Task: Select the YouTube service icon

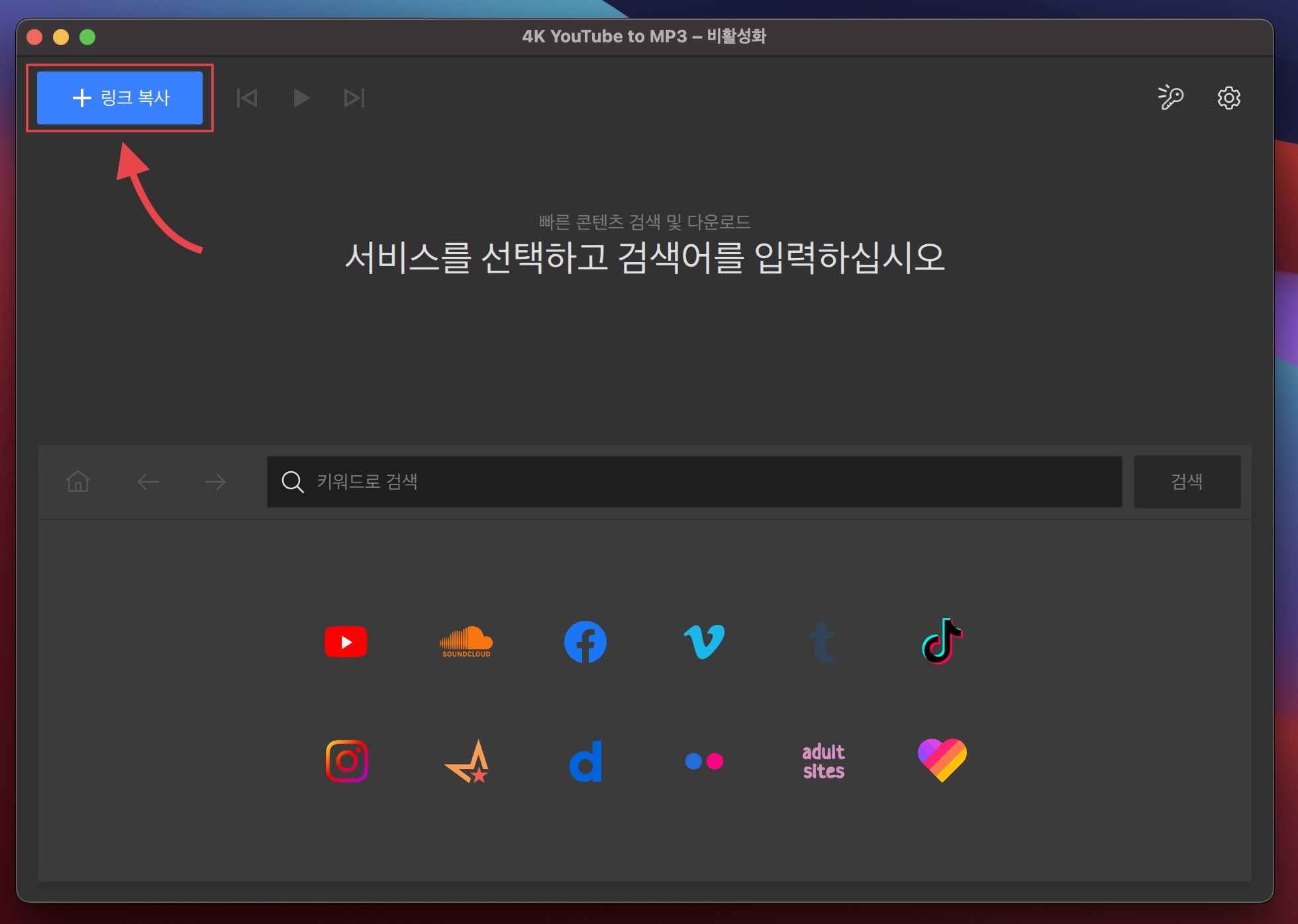Action: click(x=346, y=641)
